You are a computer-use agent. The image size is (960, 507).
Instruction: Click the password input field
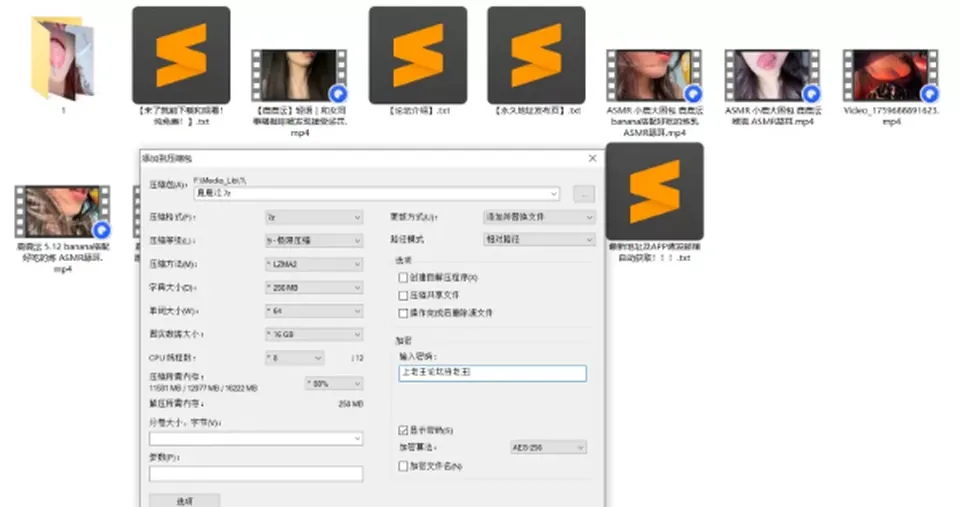pyautogui.click(x=492, y=373)
